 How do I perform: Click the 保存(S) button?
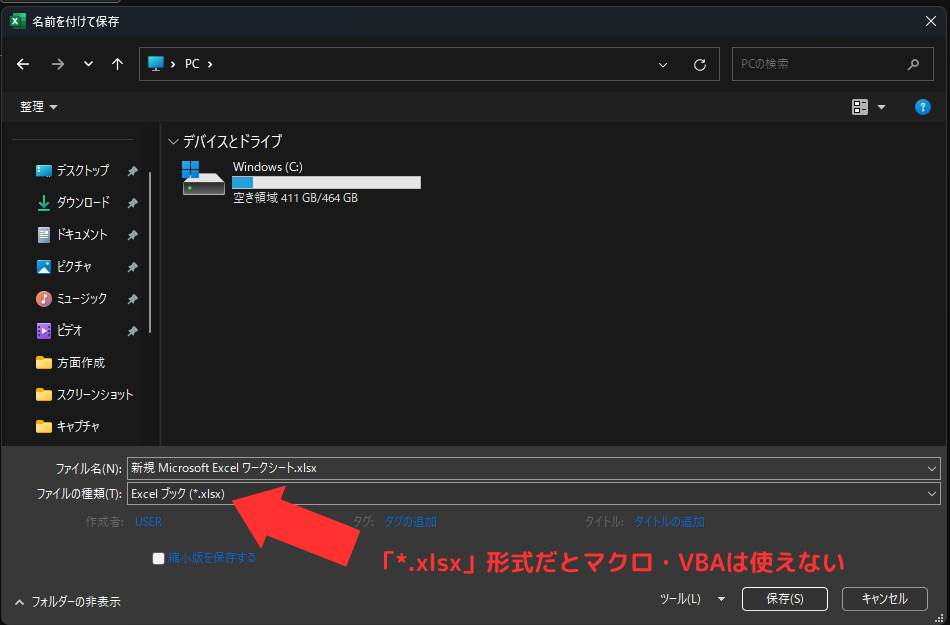(x=785, y=599)
